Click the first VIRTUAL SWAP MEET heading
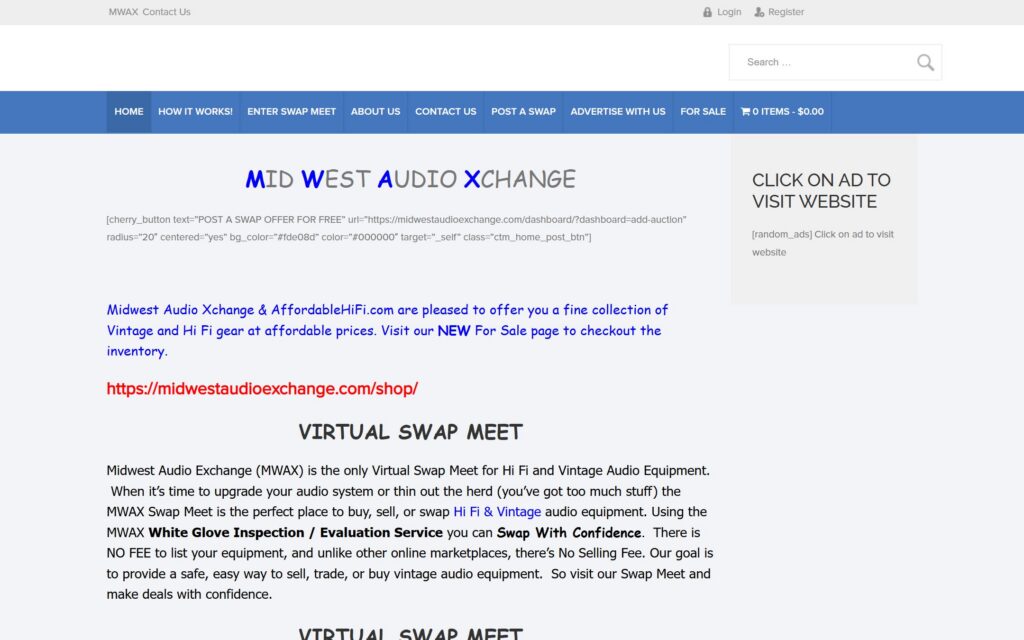This screenshot has height=640, width=1024. 410,432
